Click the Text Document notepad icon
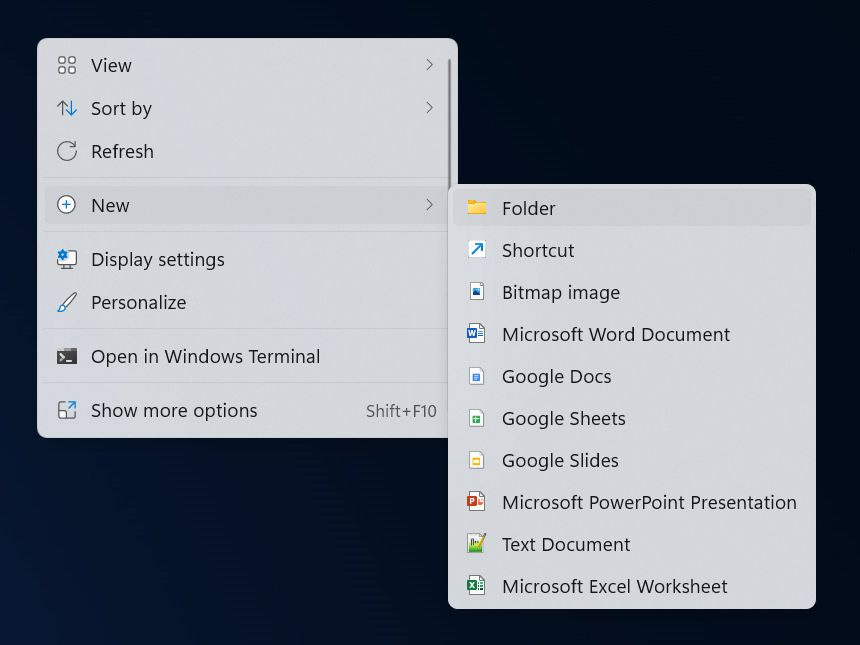860x645 pixels. pos(476,544)
